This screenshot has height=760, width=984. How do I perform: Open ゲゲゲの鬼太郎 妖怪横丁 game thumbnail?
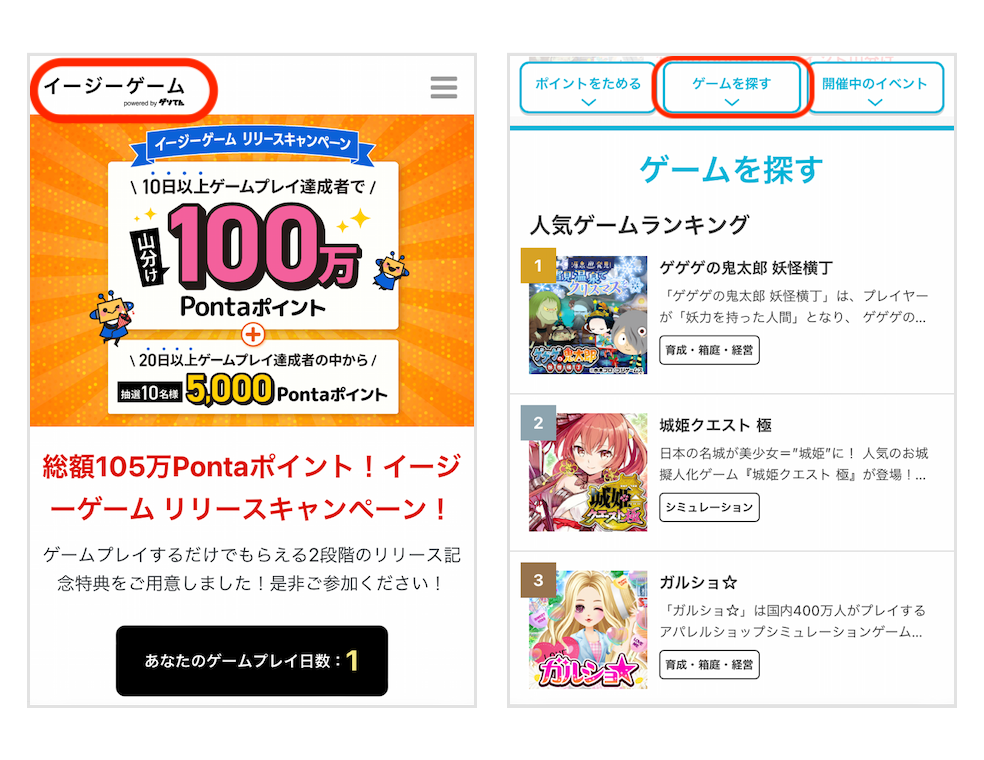coord(587,314)
